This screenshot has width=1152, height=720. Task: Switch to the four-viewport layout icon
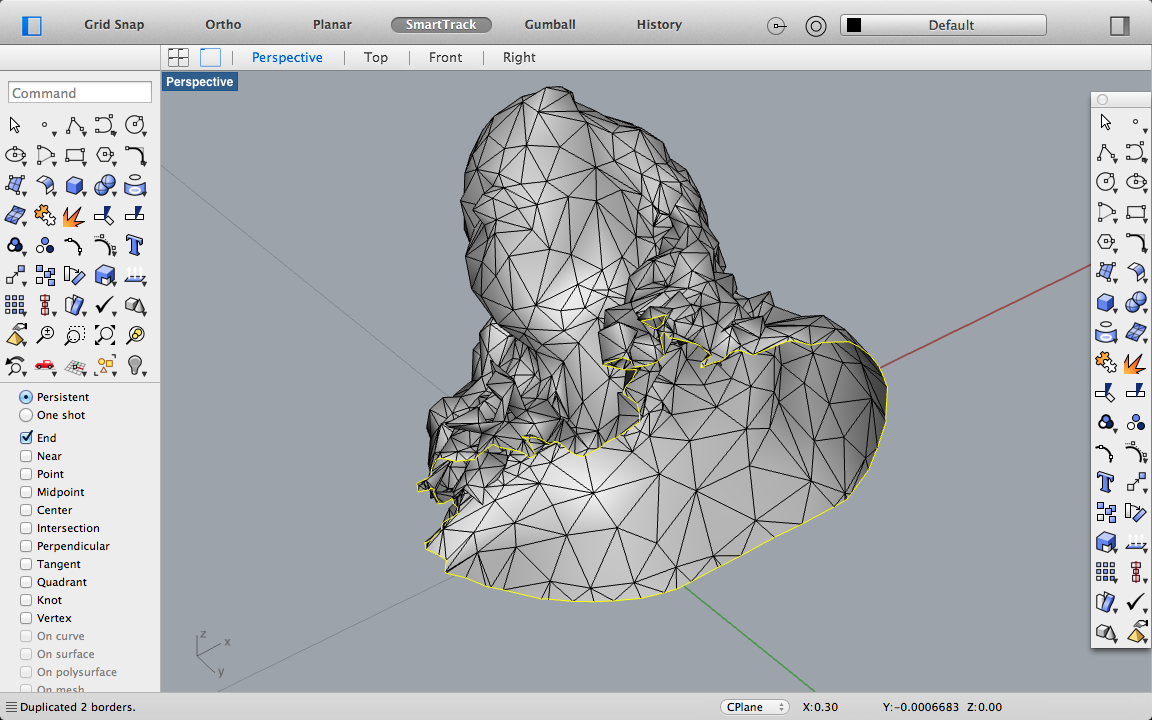178,57
